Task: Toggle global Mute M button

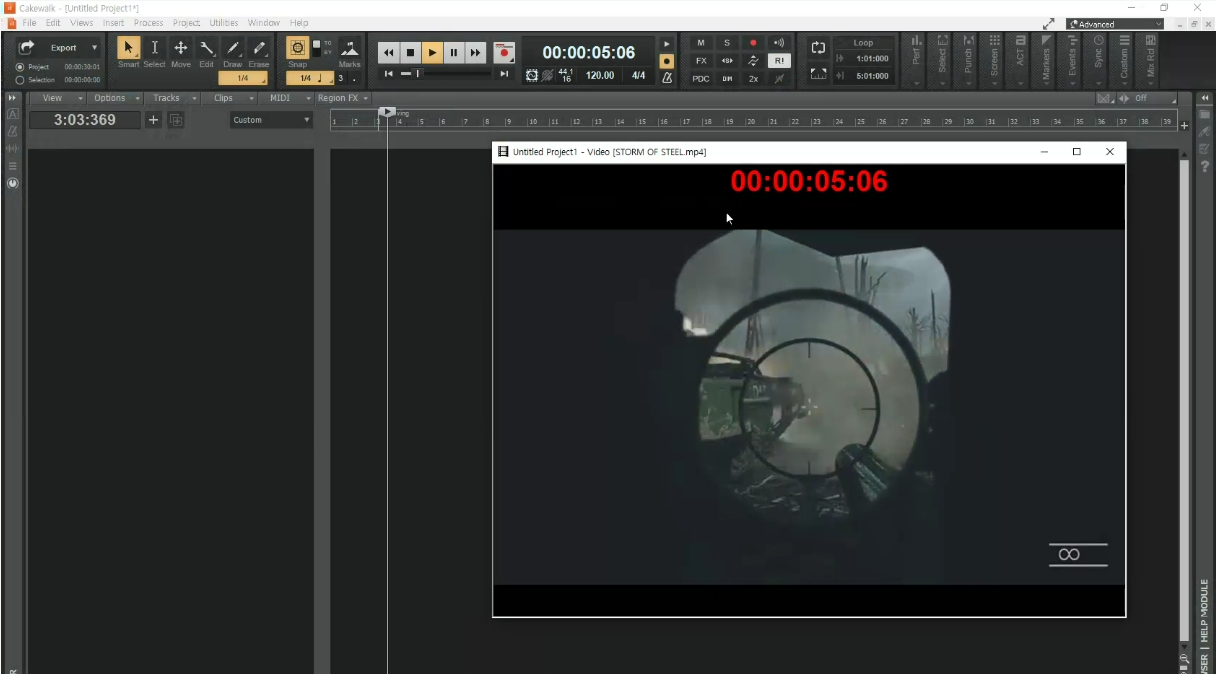Action: pyautogui.click(x=701, y=43)
